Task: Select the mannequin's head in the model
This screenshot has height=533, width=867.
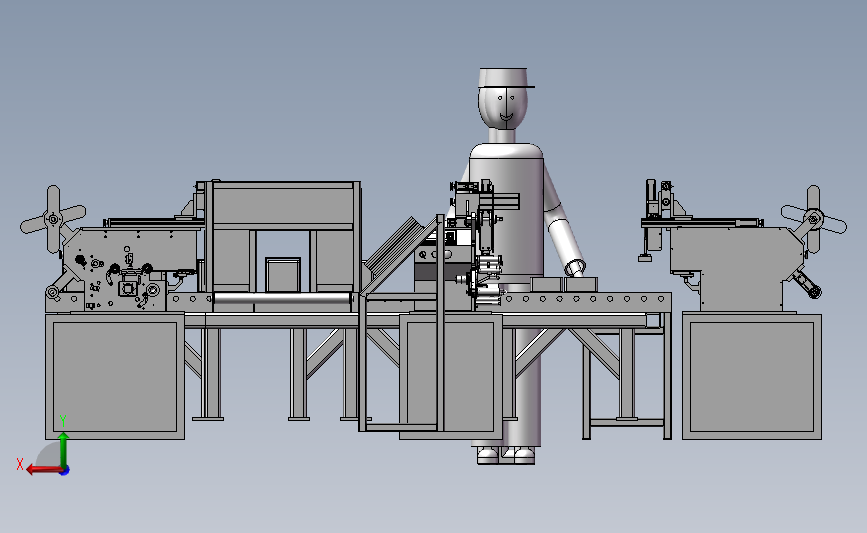Action: coord(502,108)
